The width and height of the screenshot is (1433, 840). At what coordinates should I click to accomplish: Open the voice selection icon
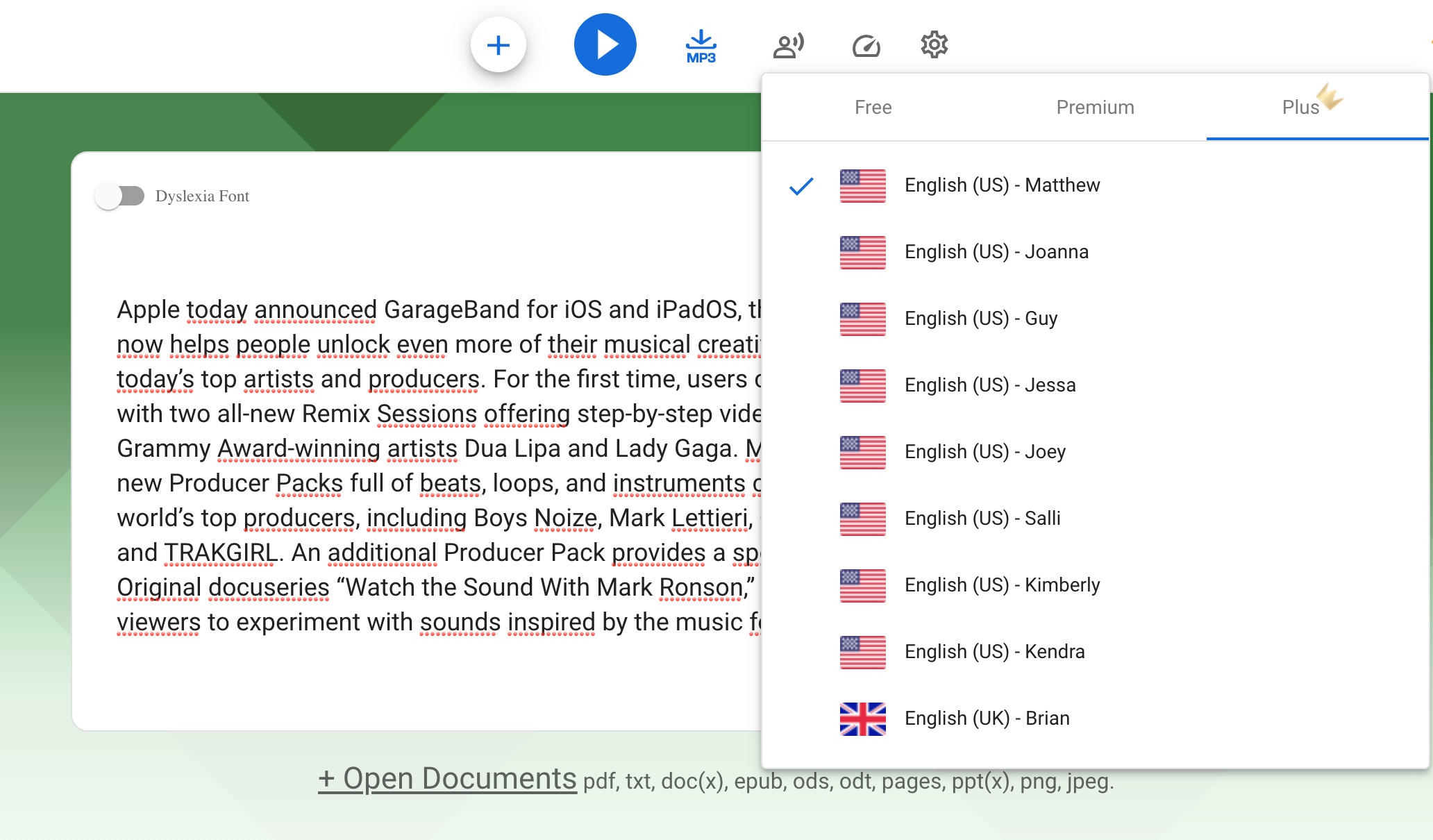788,46
